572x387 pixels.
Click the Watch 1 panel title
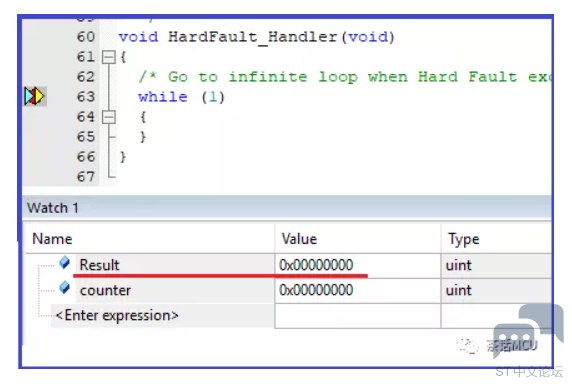click(53, 208)
